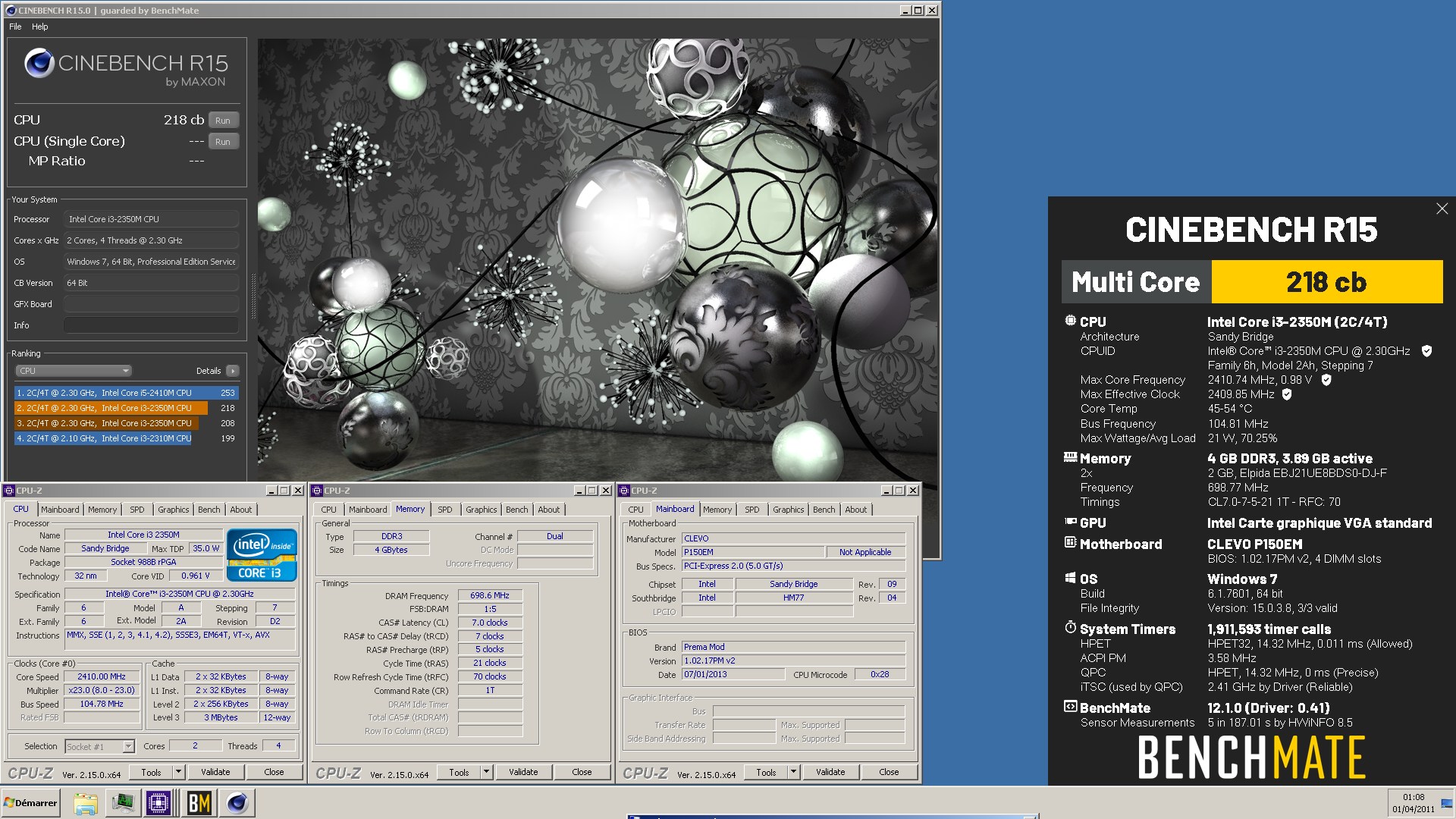1456x819 pixels.
Task: Click title bar icon of the left CPU-Z window
Action: point(10,491)
